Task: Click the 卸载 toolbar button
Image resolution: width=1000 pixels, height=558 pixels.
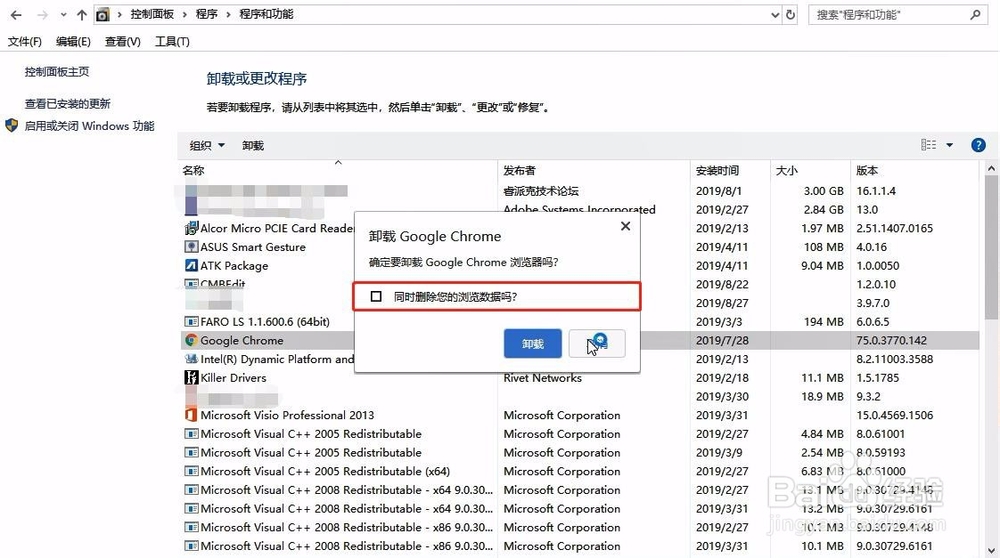Action: [x=253, y=145]
